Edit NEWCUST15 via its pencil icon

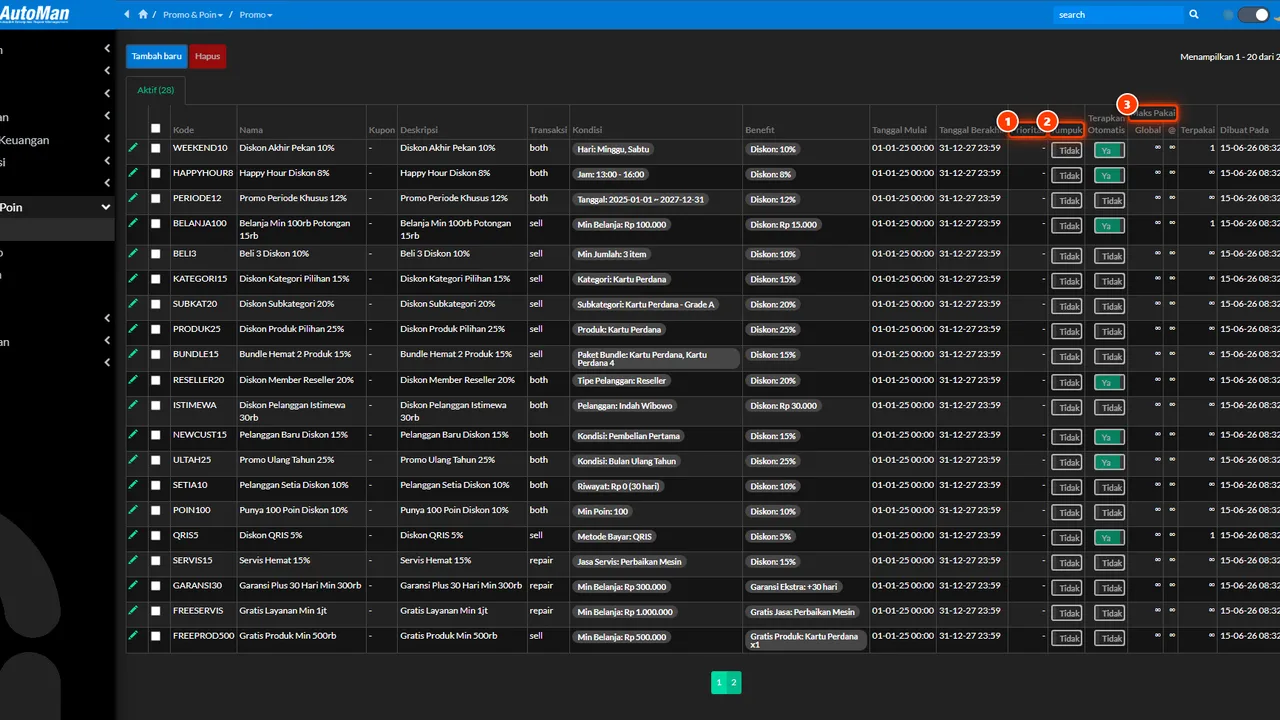click(133, 434)
